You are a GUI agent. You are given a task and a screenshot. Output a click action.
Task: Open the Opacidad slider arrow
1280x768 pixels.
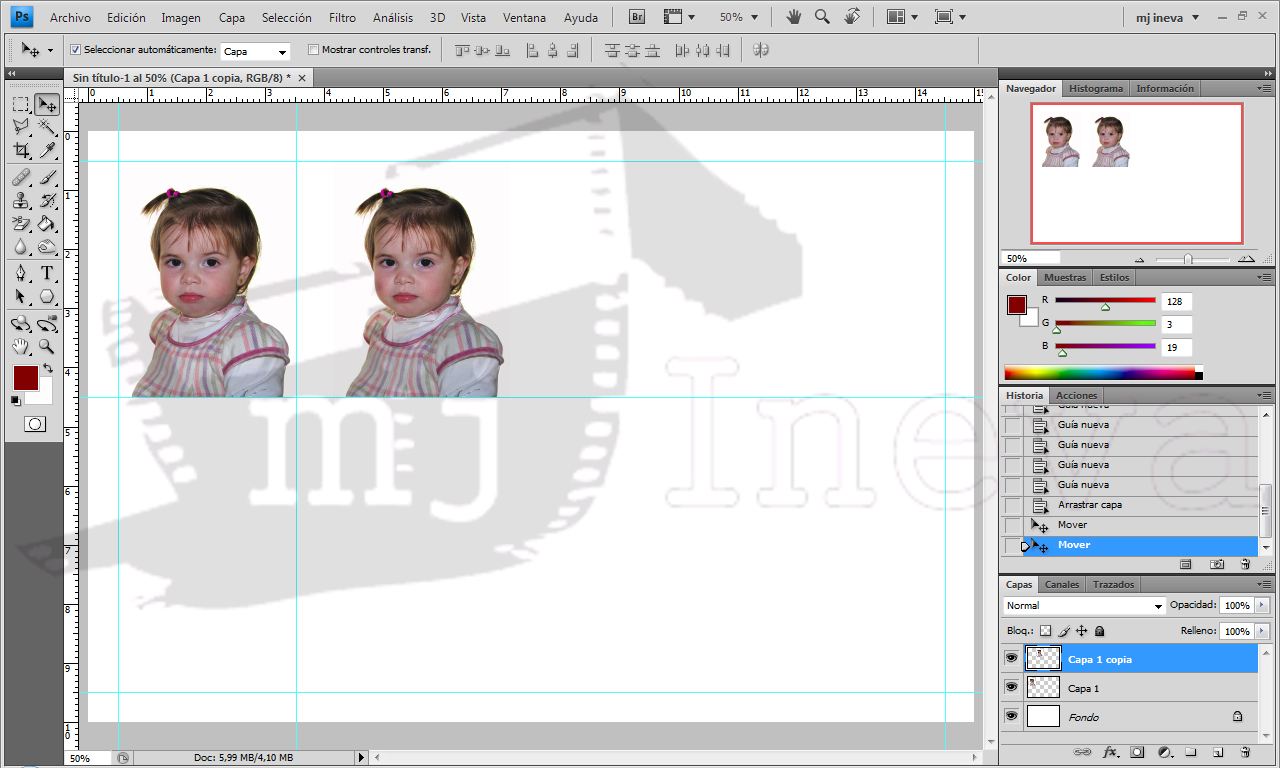coord(1262,605)
